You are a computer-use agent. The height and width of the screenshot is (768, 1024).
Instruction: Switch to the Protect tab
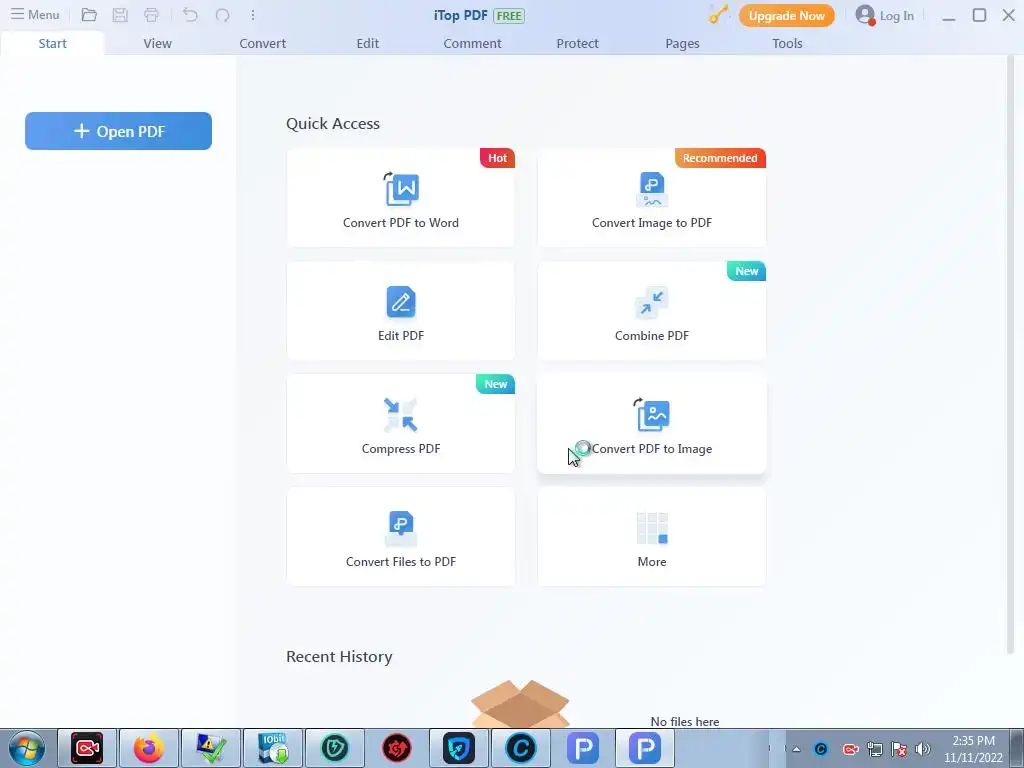[x=577, y=43]
